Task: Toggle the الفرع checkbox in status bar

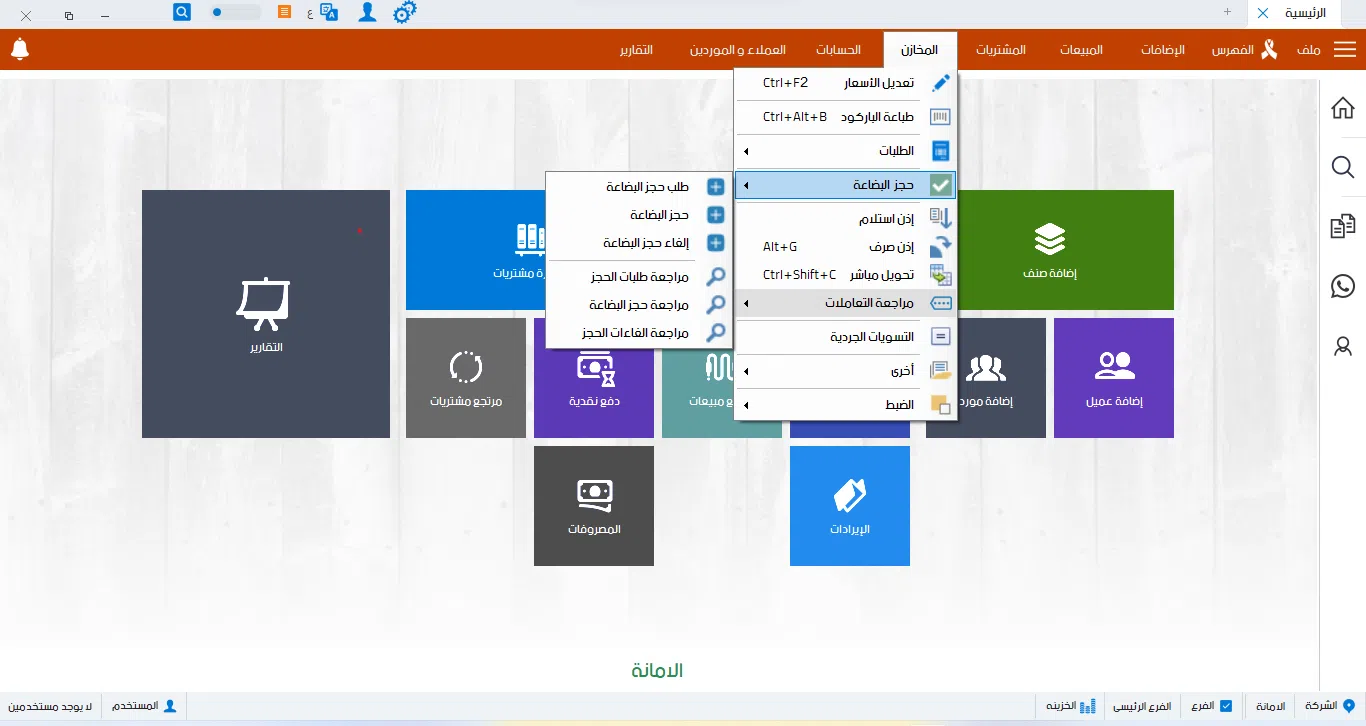Action: [x=1226, y=706]
